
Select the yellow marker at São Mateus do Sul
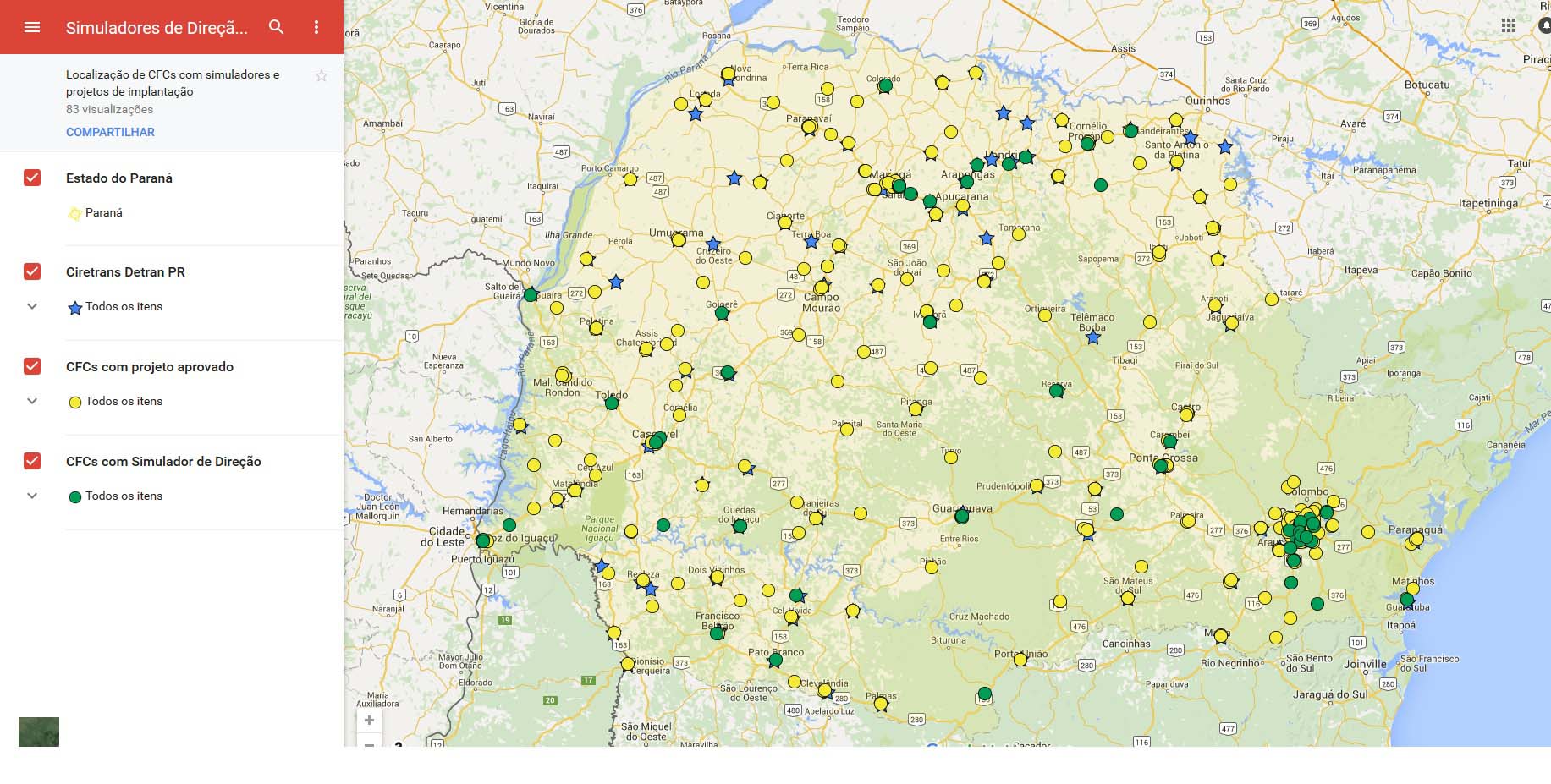point(1127,597)
